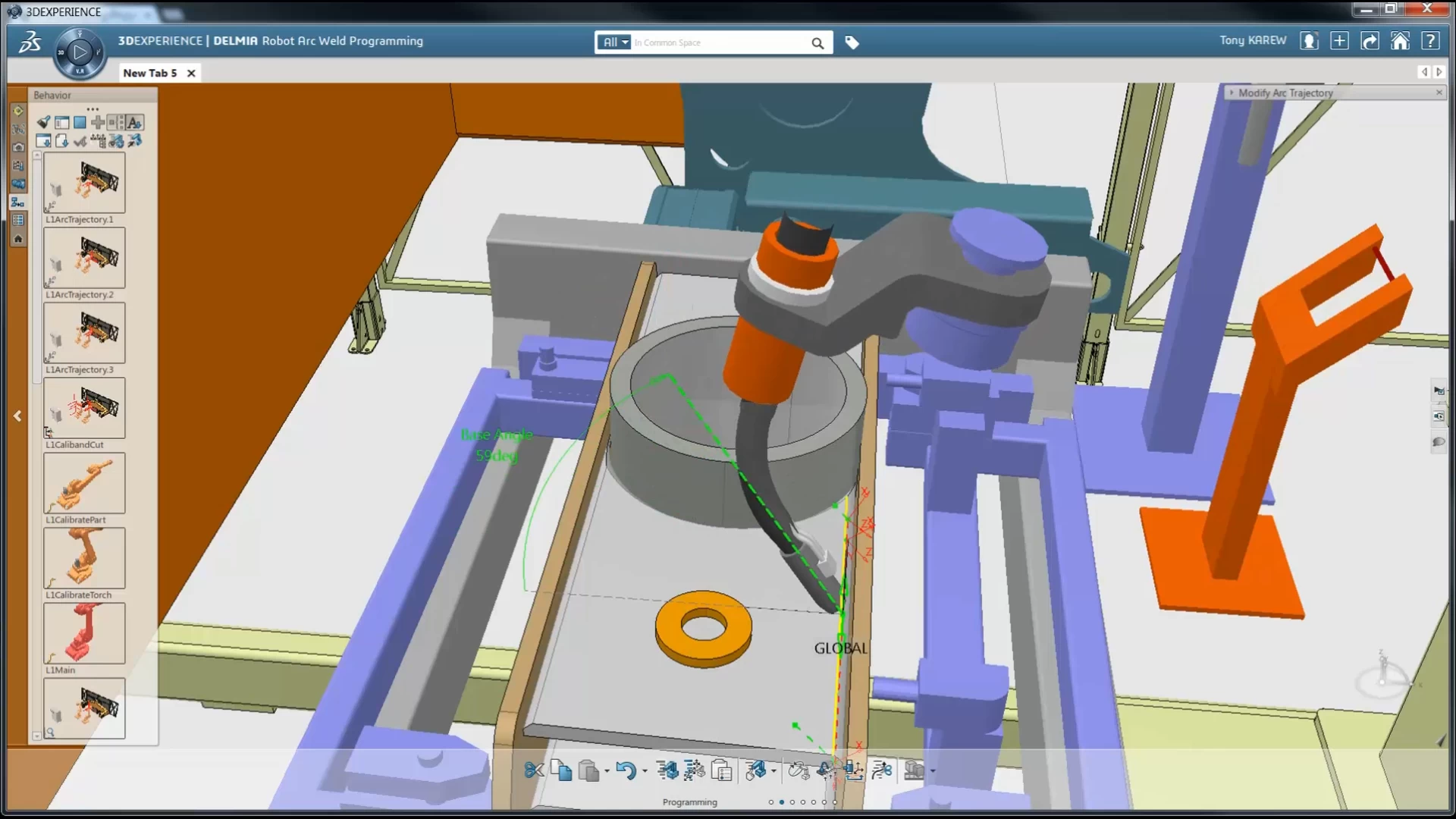This screenshot has height=819, width=1456.
Task: Click the Home icon in the top bar
Action: click(x=1400, y=41)
